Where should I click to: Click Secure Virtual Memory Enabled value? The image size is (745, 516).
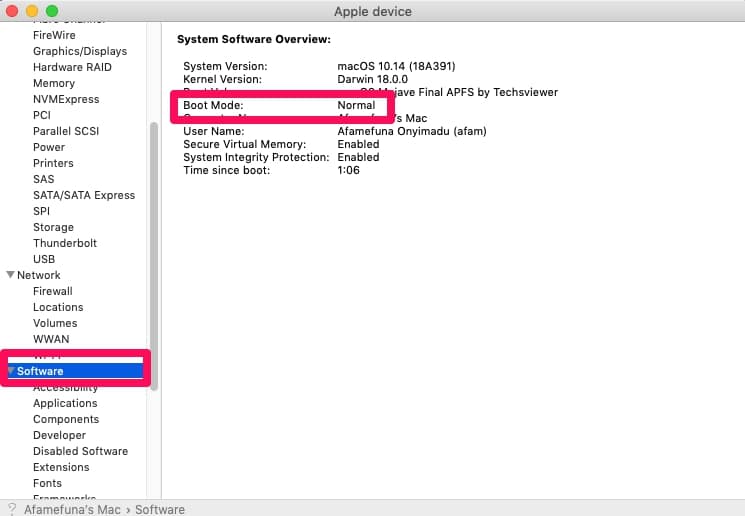[x=358, y=144]
